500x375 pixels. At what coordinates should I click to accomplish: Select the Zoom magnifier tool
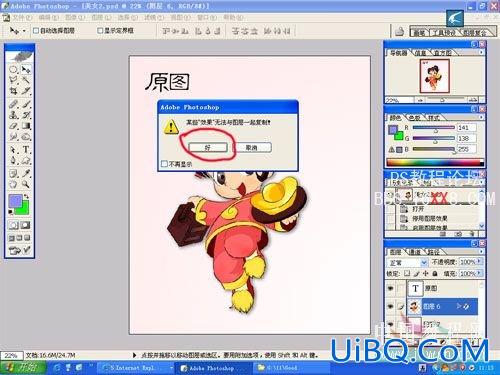pyautogui.click(x=26, y=184)
